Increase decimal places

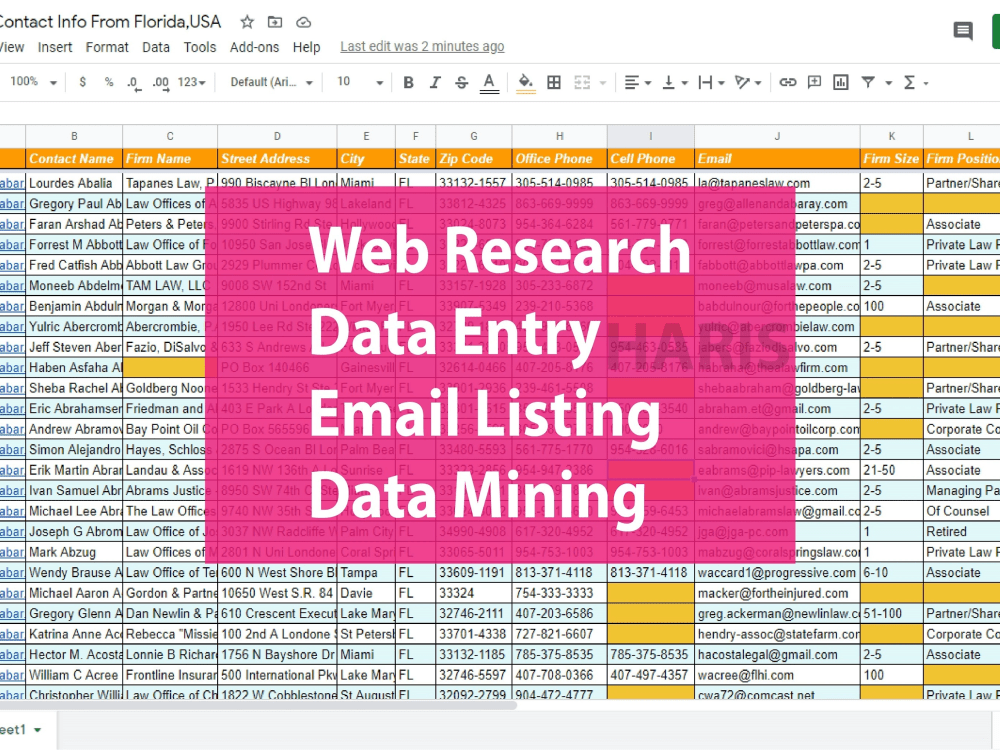click(162, 82)
